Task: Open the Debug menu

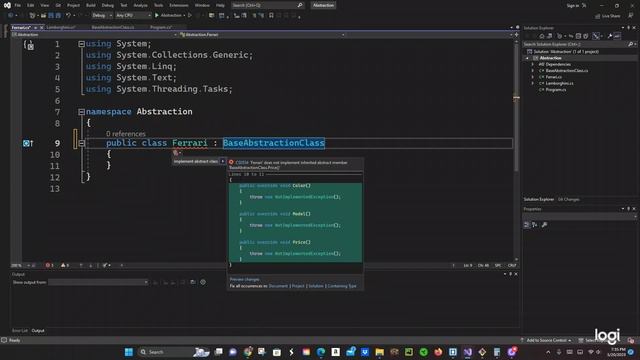Action: [x=108, y=5]
